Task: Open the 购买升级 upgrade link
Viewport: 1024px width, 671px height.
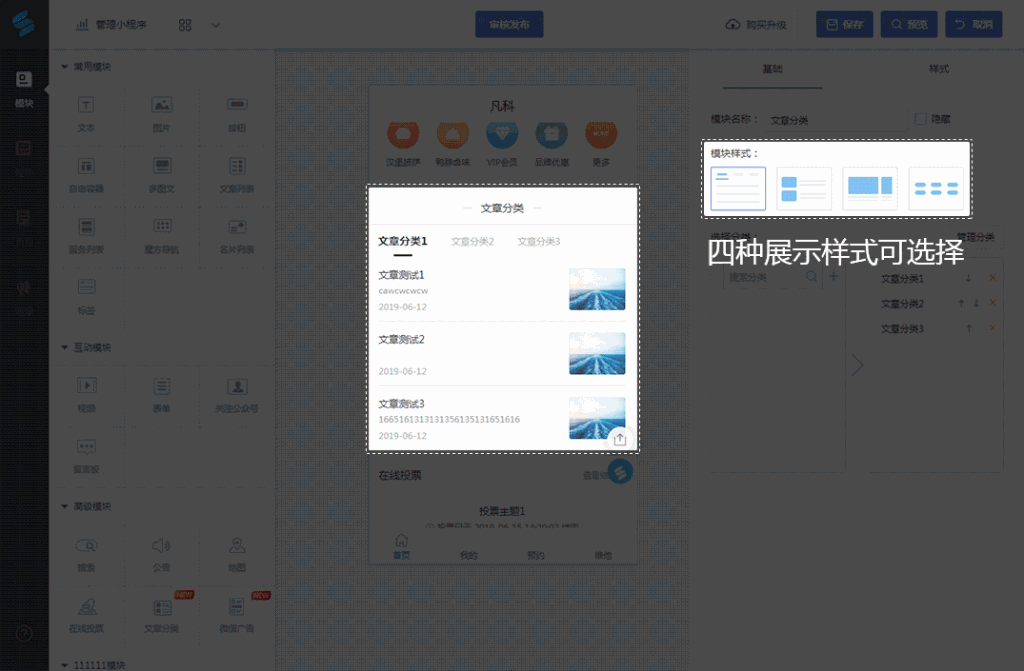Action: click(756, 25)
